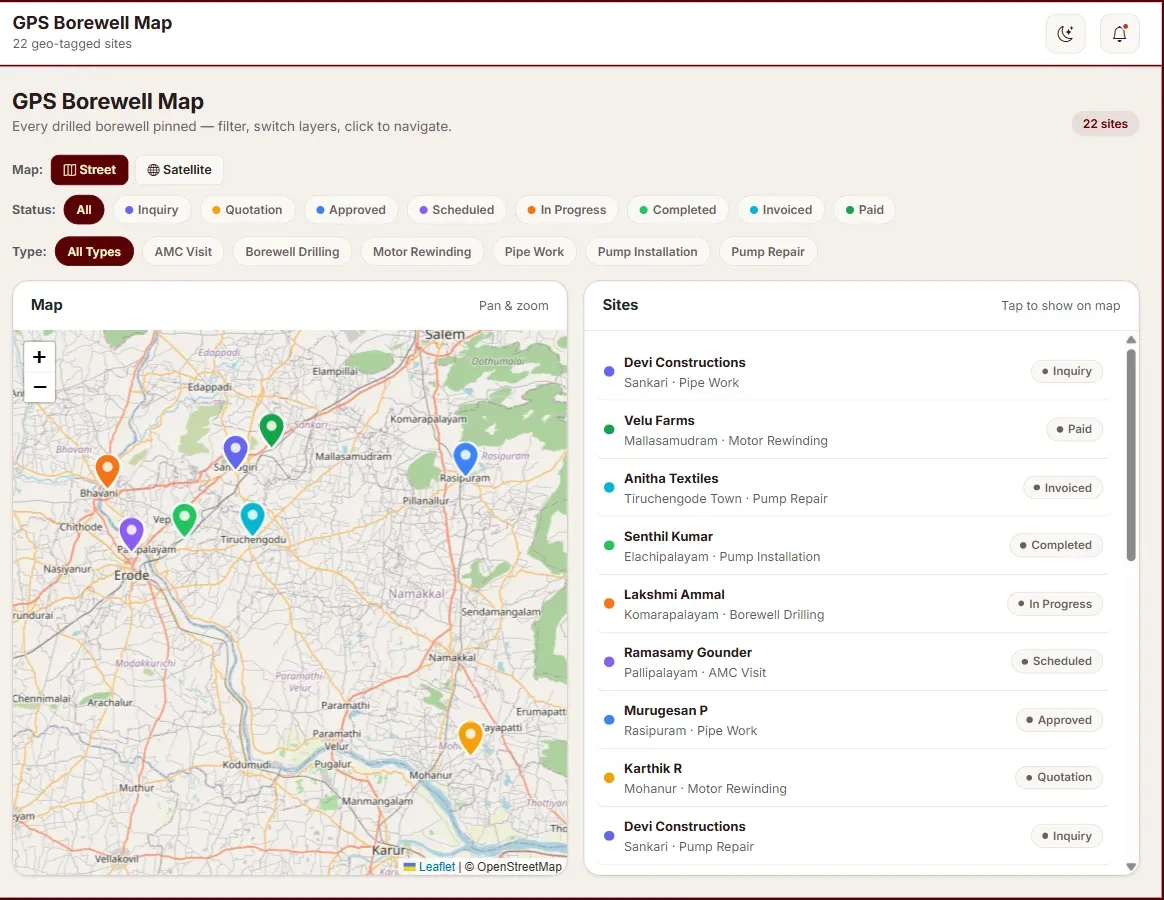1164x900 pixels.
Task: Select the All status filter
Action: click(84, 209)
